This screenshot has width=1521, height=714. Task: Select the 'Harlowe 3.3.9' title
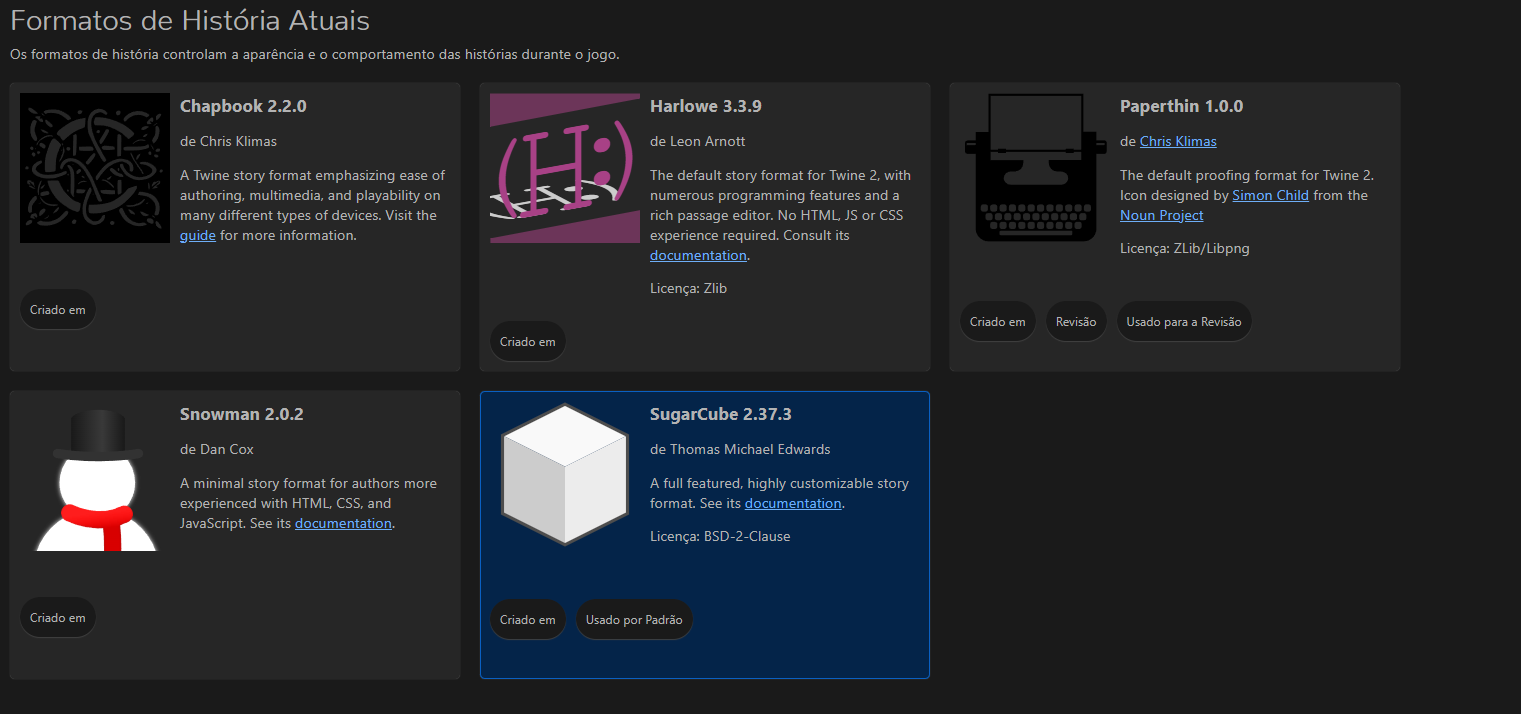click(706, 106)
